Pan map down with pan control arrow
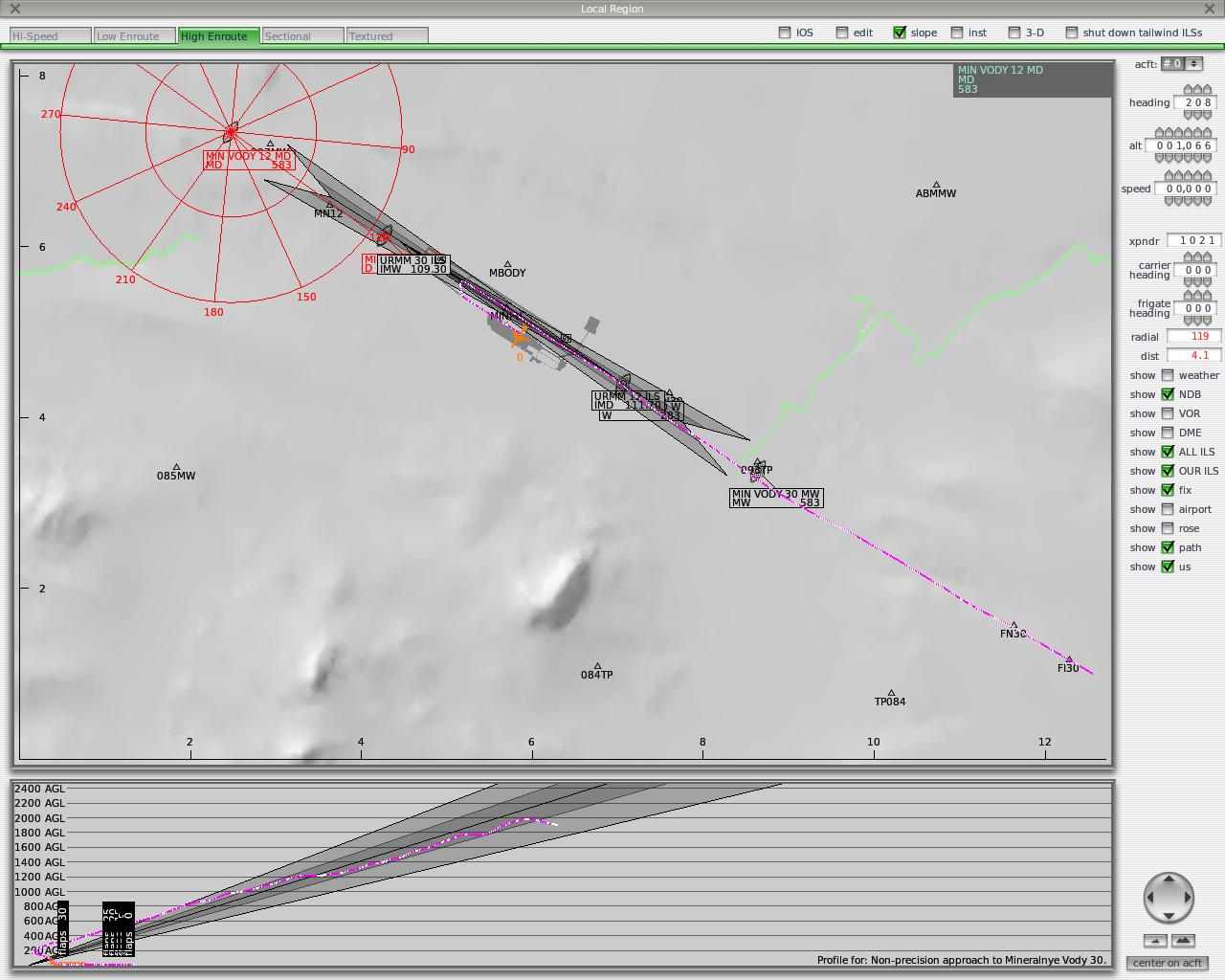1225x980 pixels. click(1169, 916)
